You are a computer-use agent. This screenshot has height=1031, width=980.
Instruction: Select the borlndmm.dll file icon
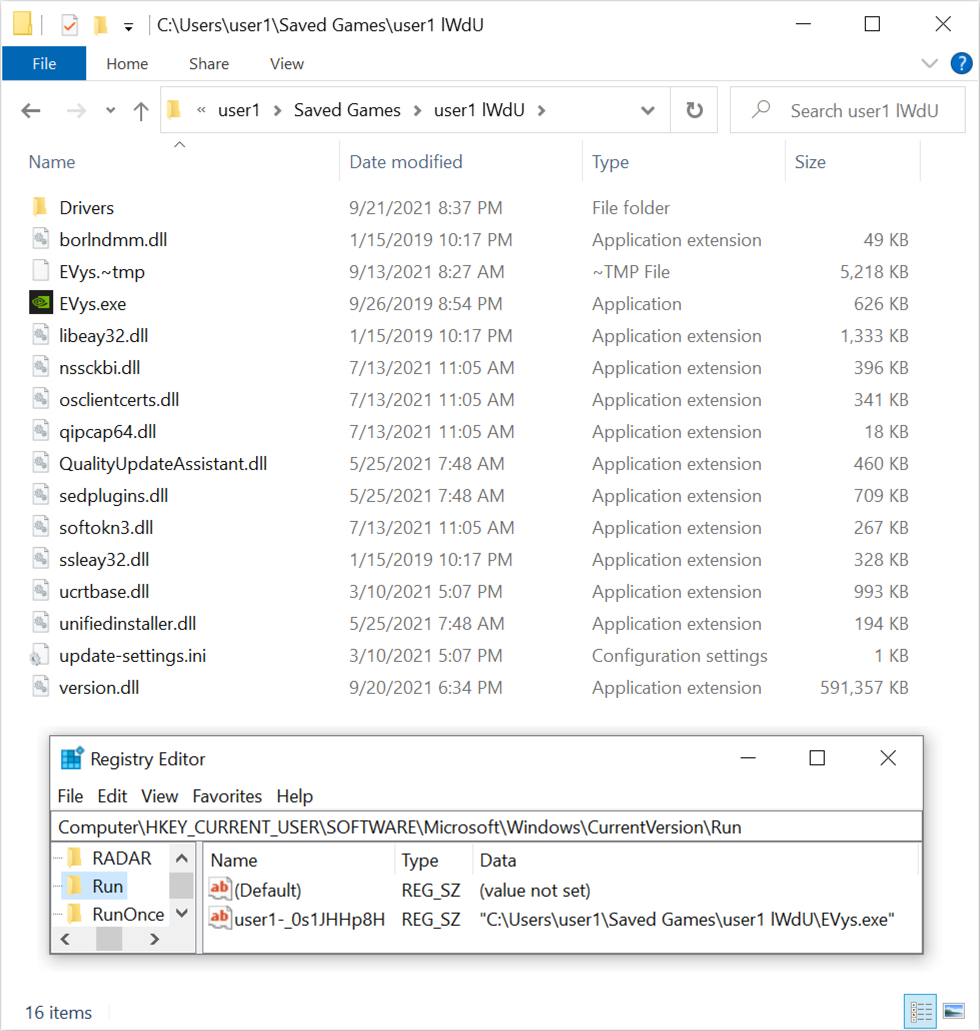coord(41,239)
